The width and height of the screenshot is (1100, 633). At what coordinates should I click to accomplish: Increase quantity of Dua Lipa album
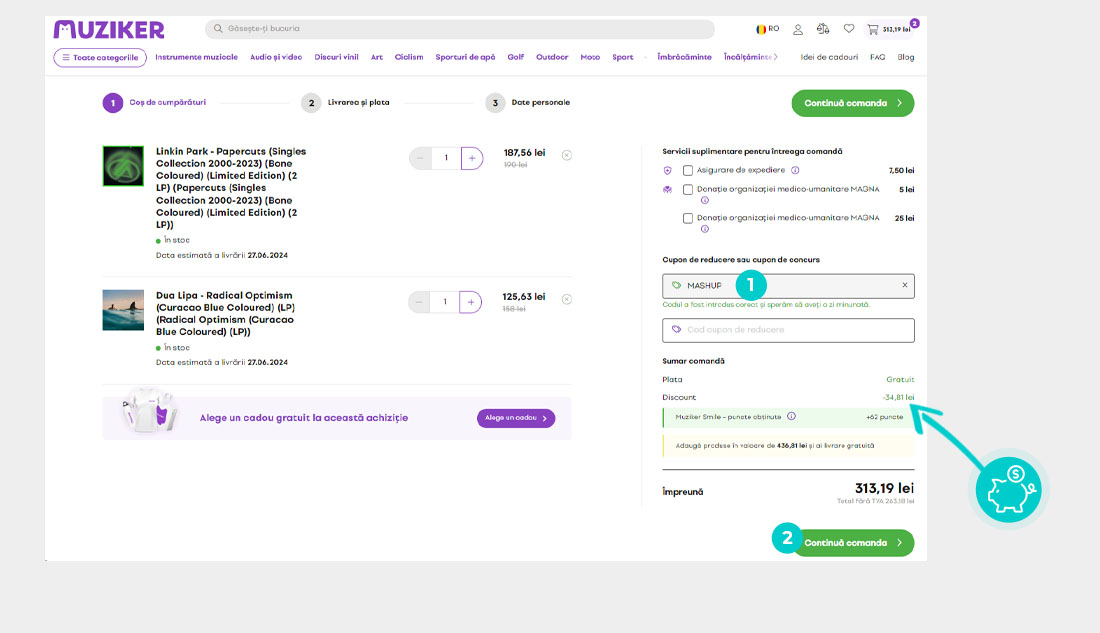[471, 302]
